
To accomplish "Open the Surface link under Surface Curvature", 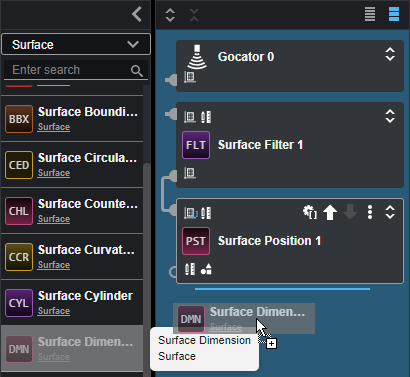I will pos(54,265).
